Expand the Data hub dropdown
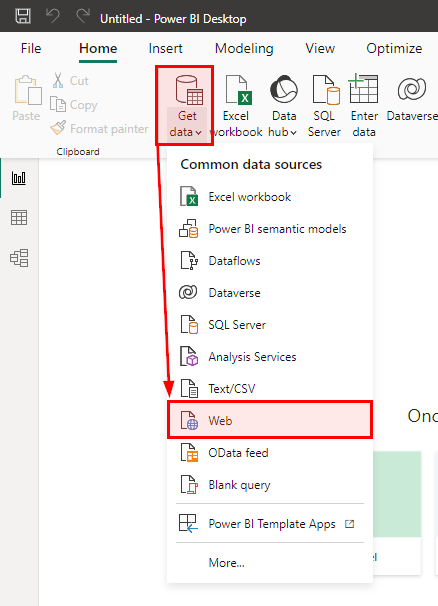This screenshot has width=438, height=606. [283, 106]
